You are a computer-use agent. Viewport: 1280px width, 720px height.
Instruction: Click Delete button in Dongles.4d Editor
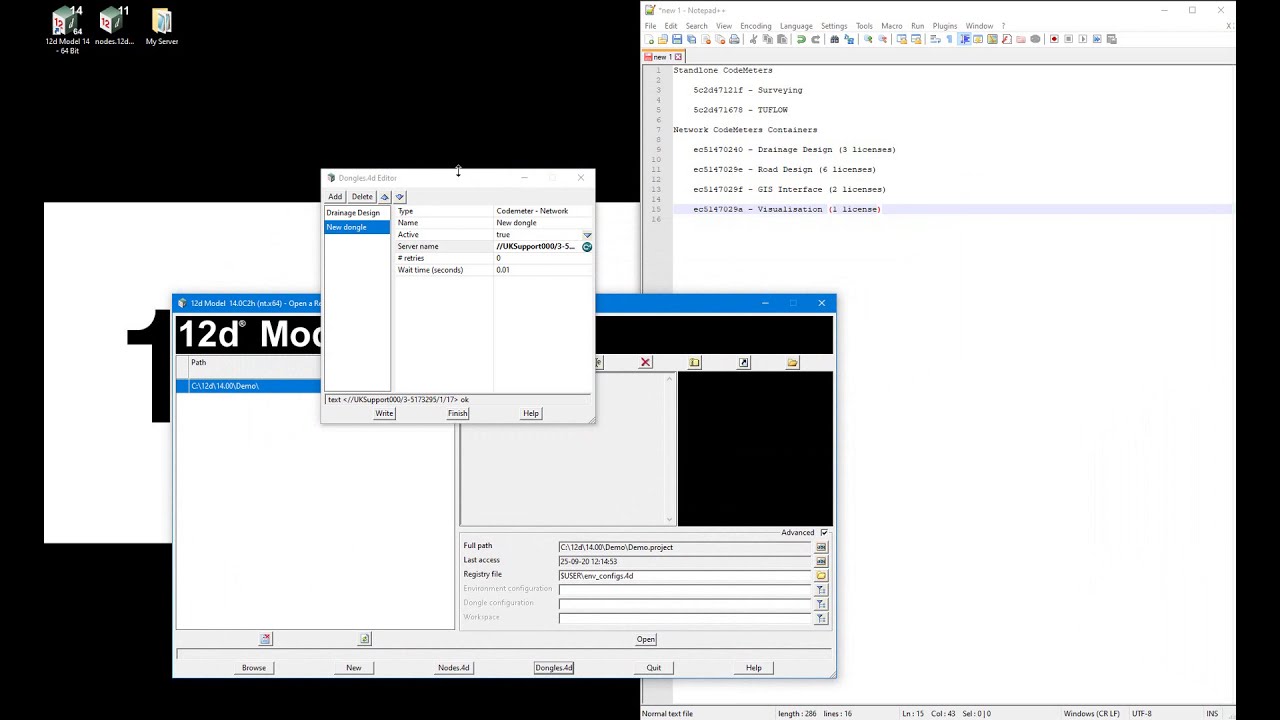tap(362, 197)
